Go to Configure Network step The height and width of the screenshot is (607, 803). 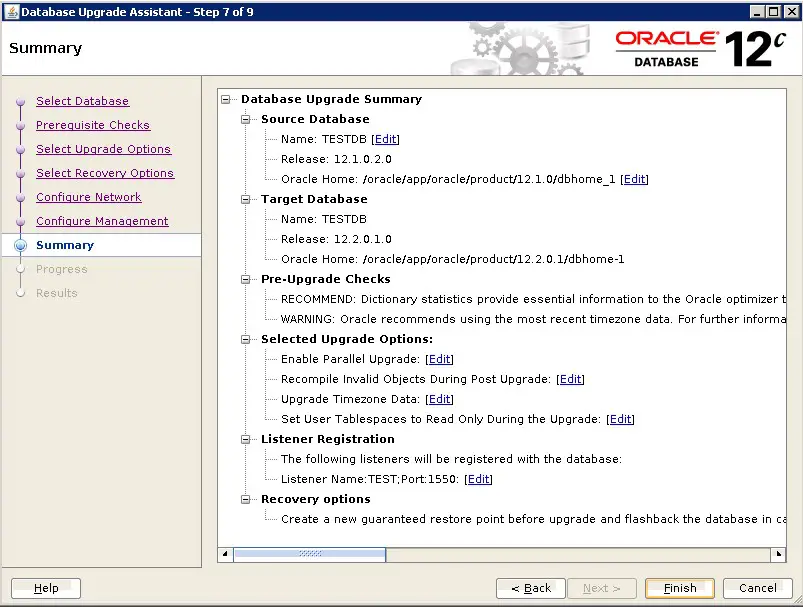click(x=89, y=197)
